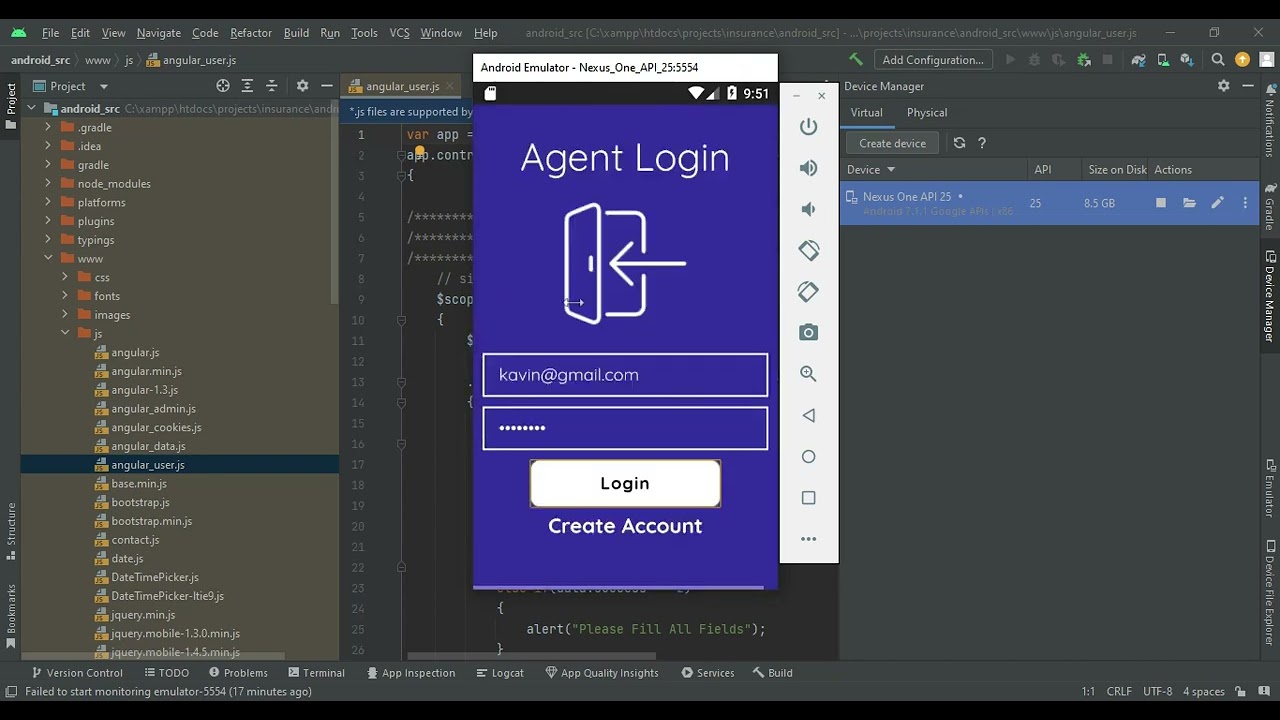Open the Notifications side panel
This screenshot has height=720, width=1280.
pos(1270,120)
